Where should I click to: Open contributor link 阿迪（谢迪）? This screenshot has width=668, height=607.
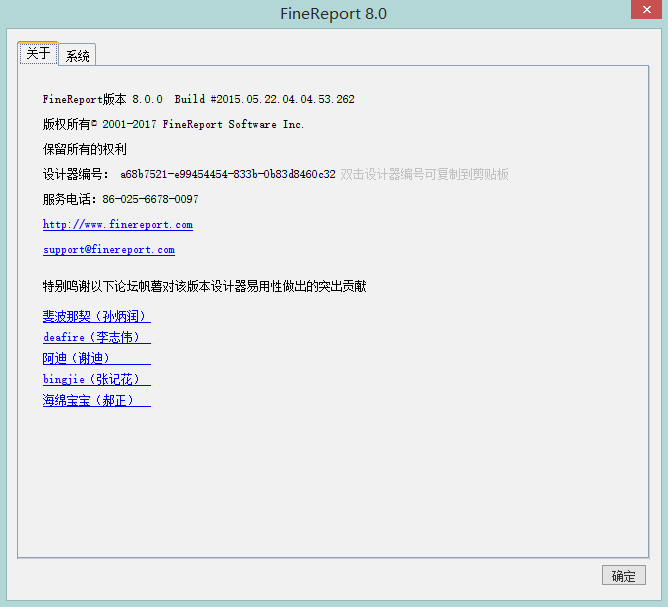[97, 358]
